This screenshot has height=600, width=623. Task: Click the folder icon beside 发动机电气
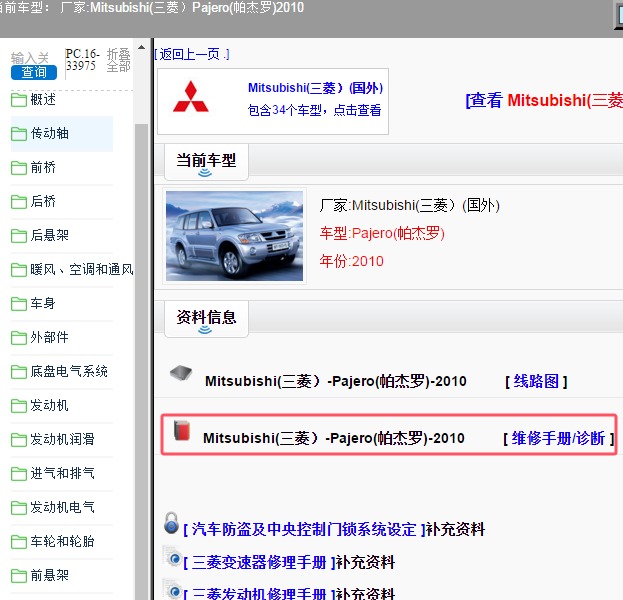[19, 507]
